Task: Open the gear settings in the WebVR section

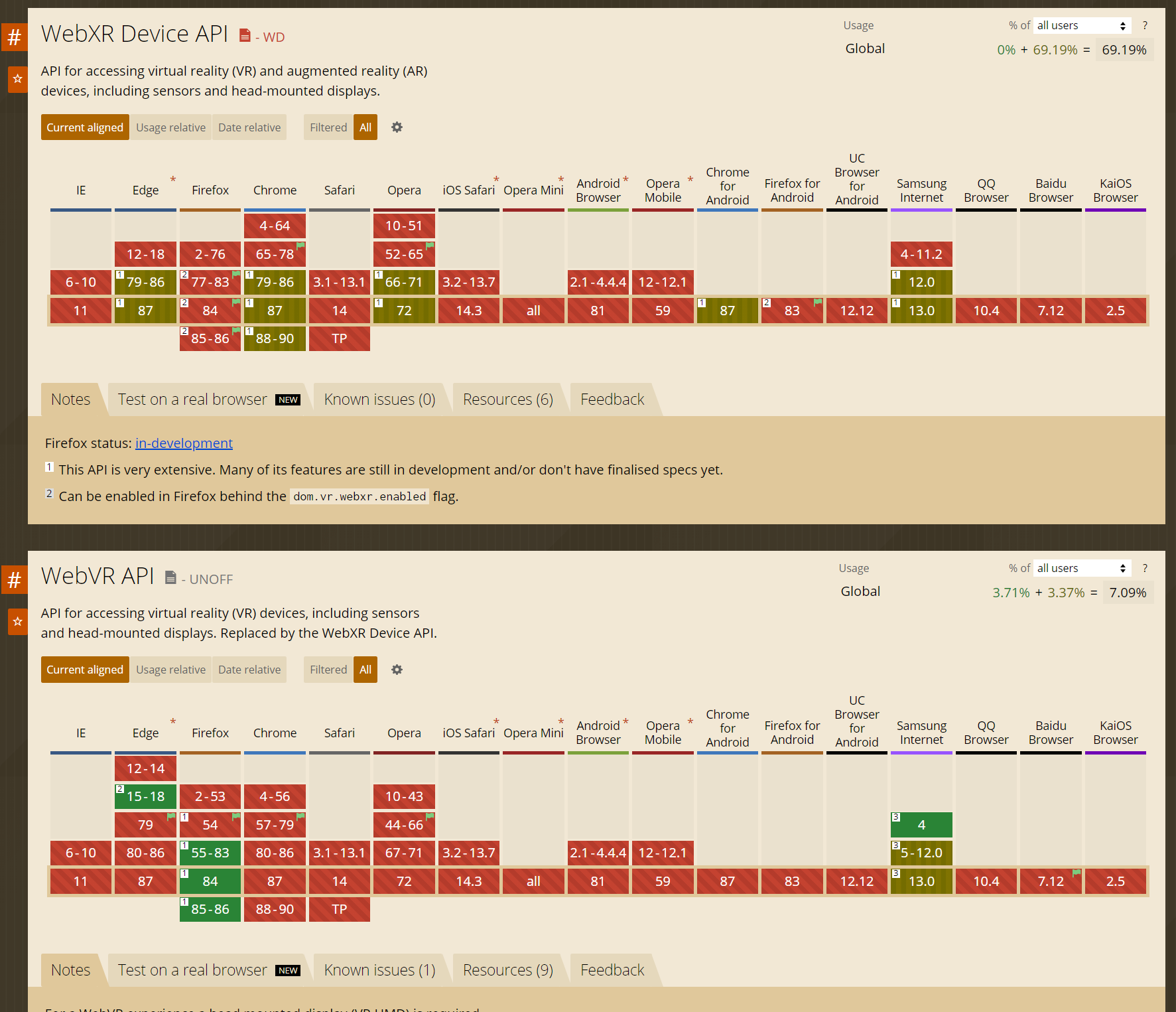Action: click(x=397, y=670)
